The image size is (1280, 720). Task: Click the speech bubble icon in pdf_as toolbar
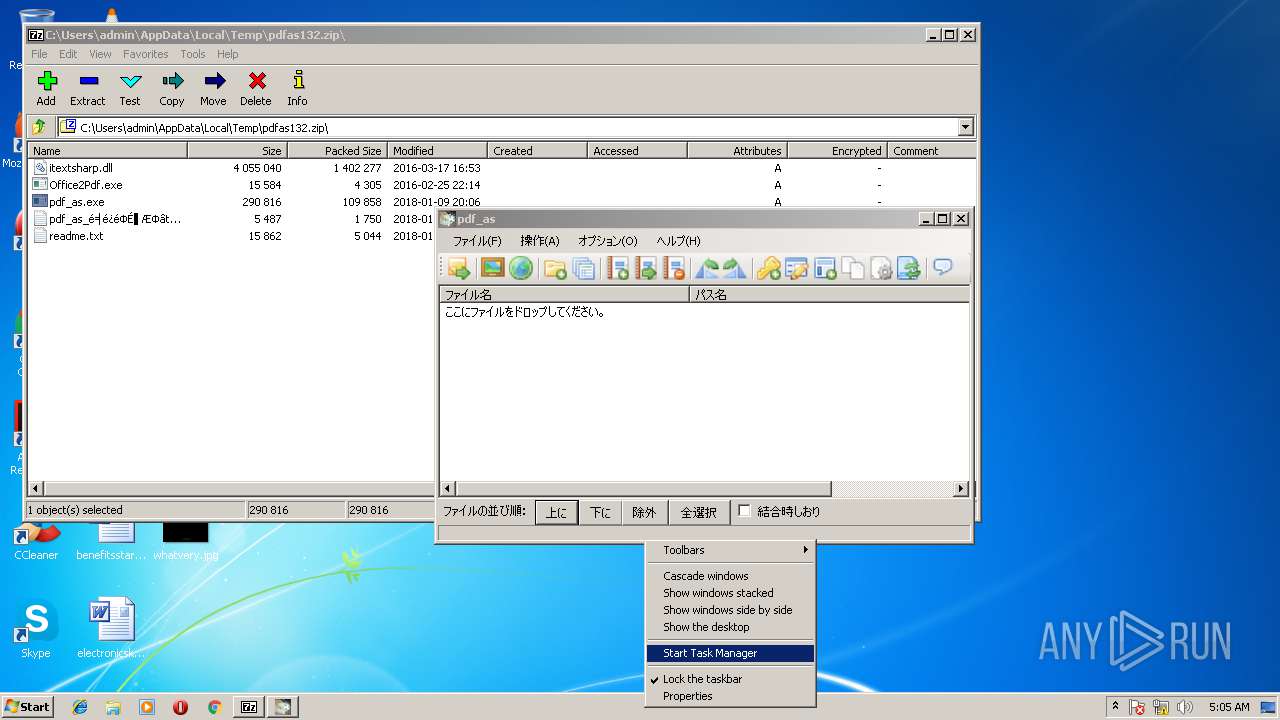[943, 268]
